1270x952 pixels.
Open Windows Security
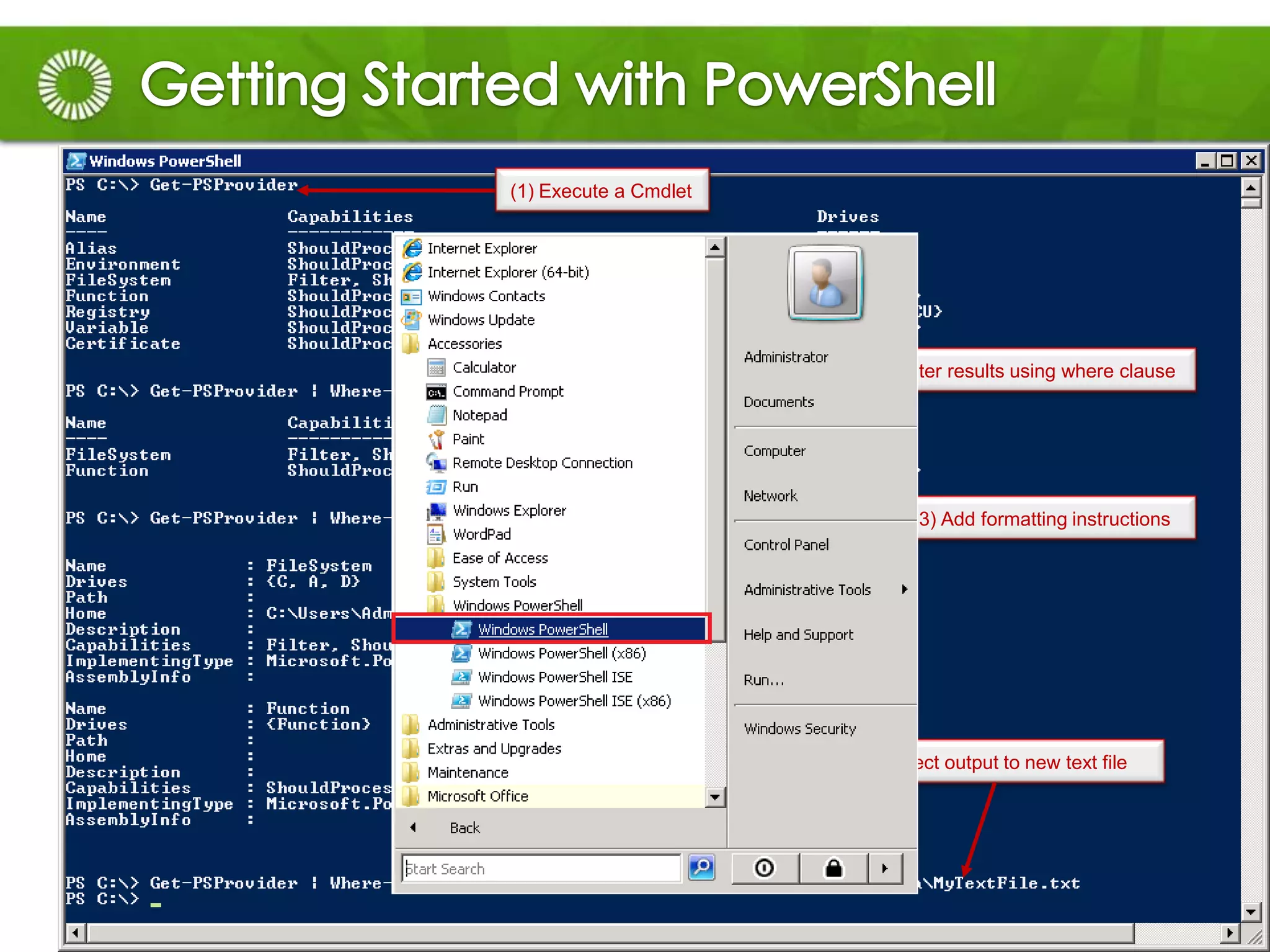point(800,729)
